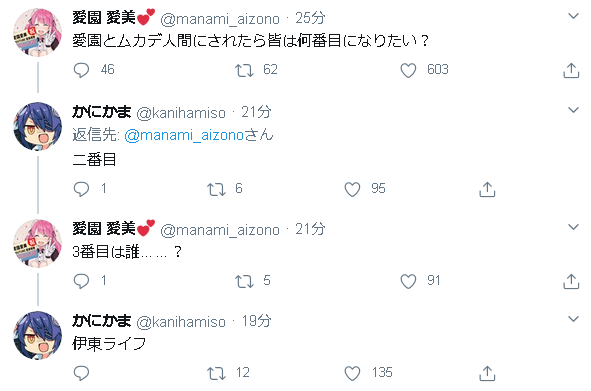Share the 3番目は誰 tweet
The height and width of the screenshot is (391, 591).
(571, 281)
